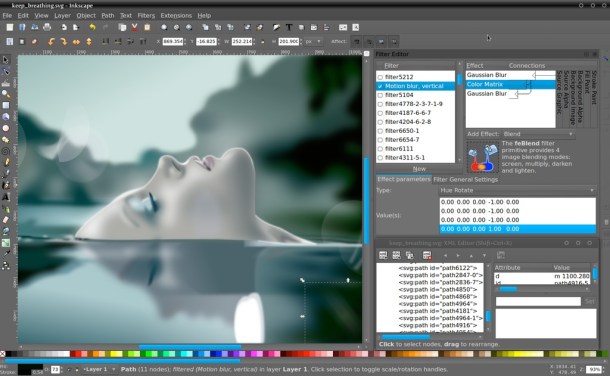Open the File menu
This screenshot has width=610, height=376.
(7, 16)
